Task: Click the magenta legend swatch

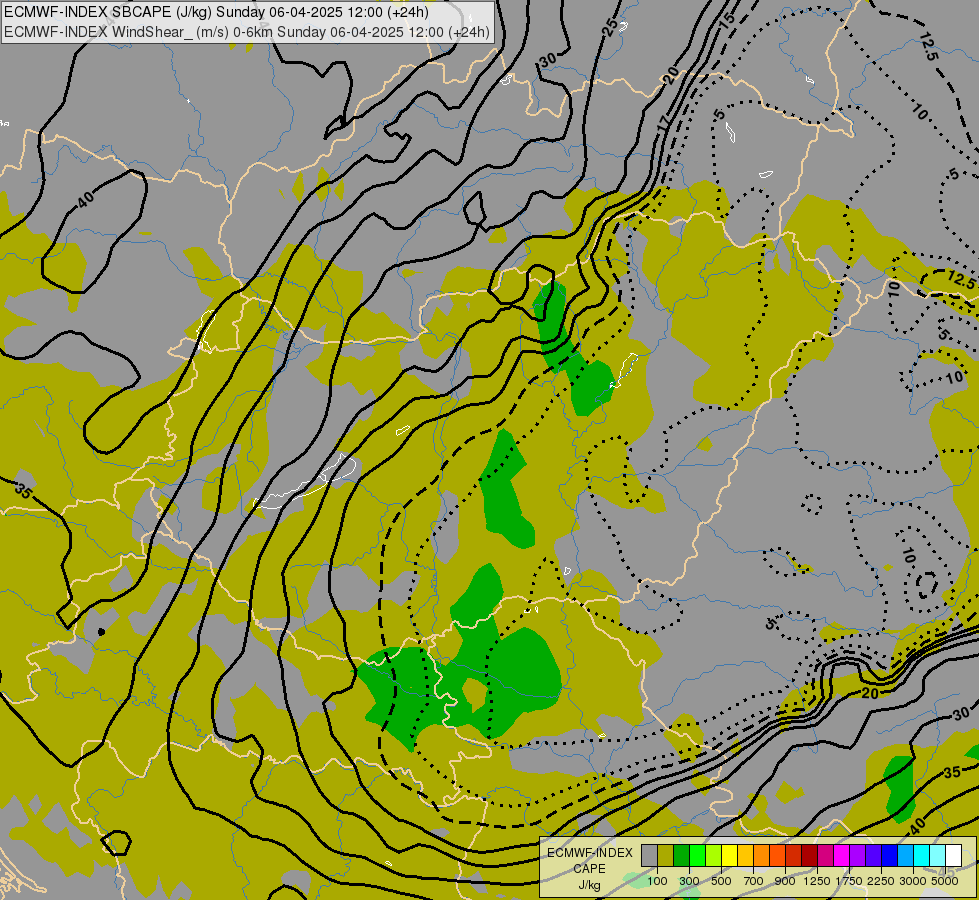Action: [x=842, y=855]
